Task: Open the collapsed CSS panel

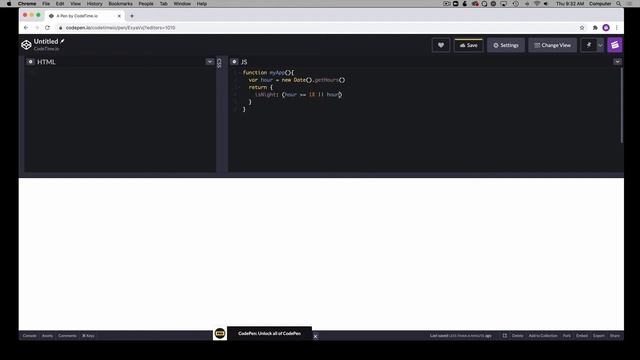Action: [x=219, y=63]
